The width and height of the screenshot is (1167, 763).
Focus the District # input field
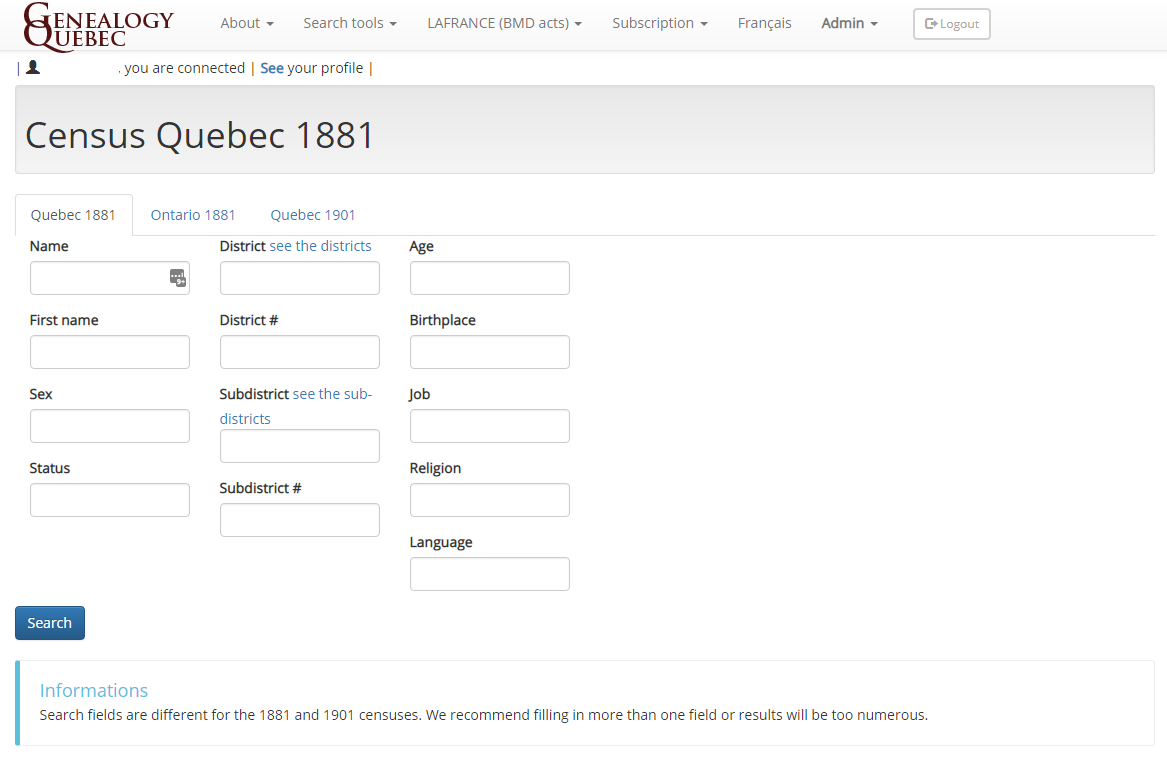300,352
